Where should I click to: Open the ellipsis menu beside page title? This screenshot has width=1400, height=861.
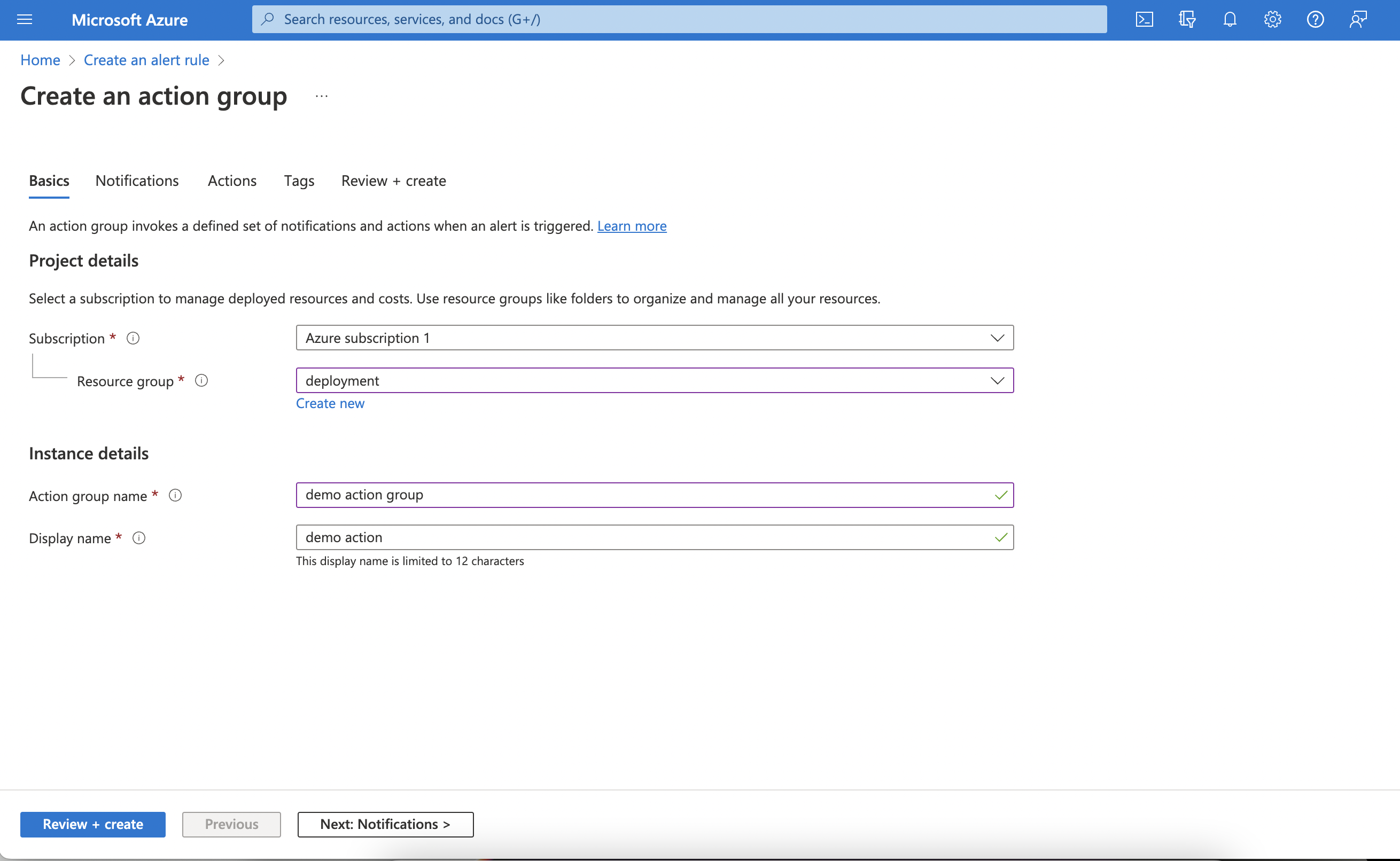(x=321, y=96)
